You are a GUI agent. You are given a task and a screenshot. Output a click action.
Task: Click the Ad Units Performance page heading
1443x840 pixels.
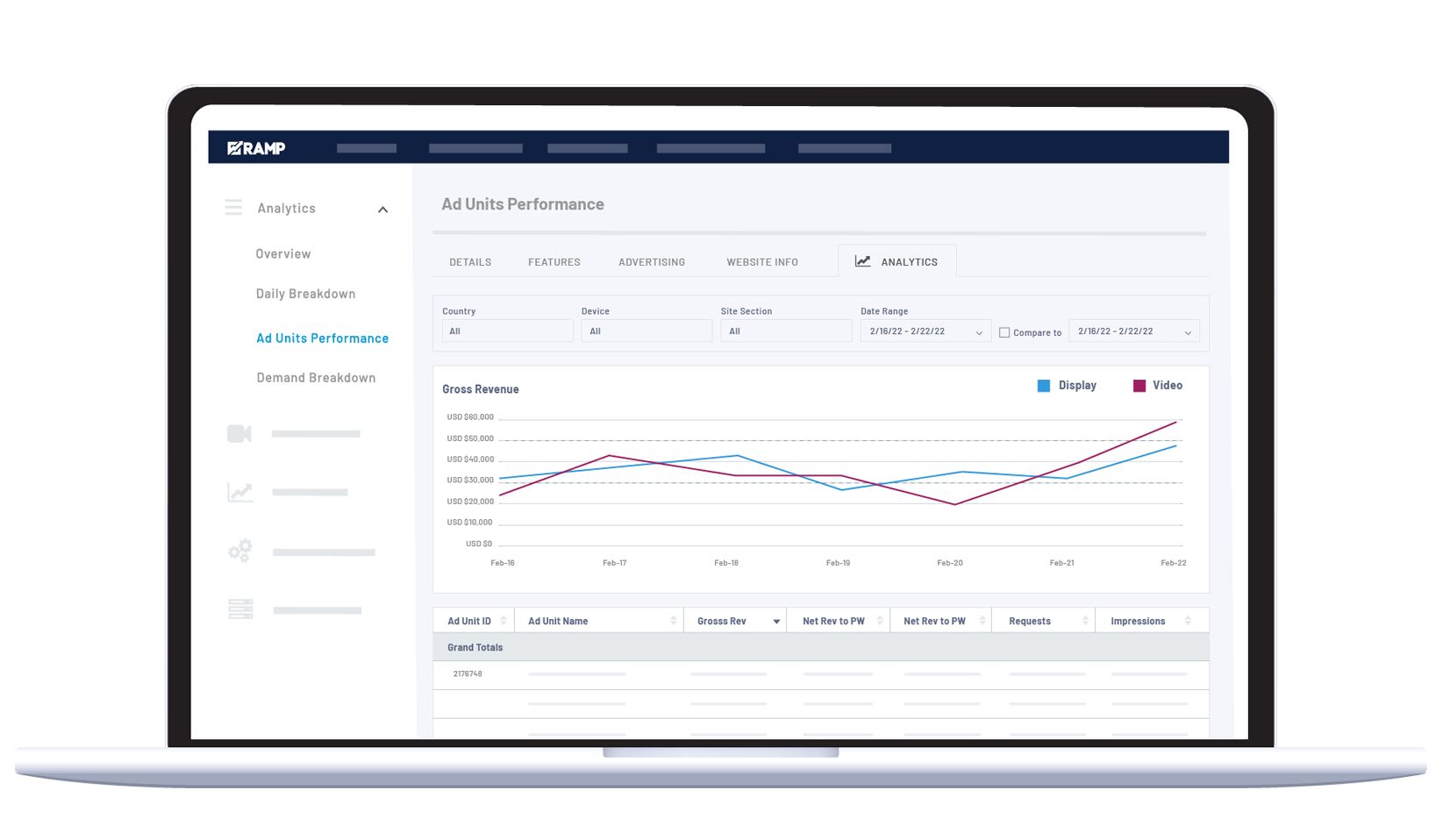[x=523, y=204]
